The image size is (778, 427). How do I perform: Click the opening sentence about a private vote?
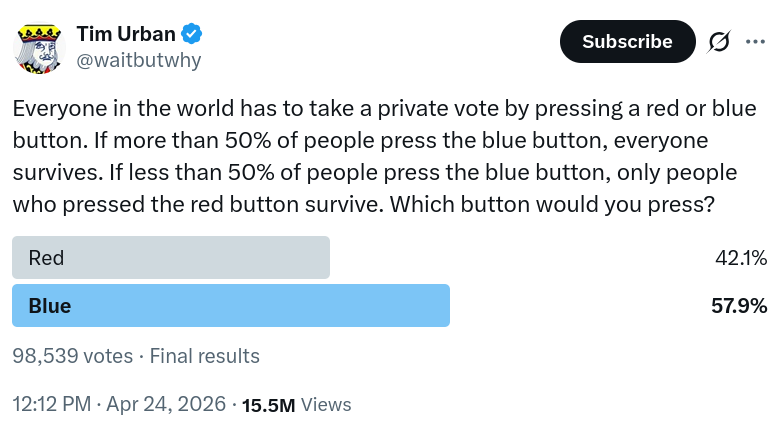tap(300, 108)
